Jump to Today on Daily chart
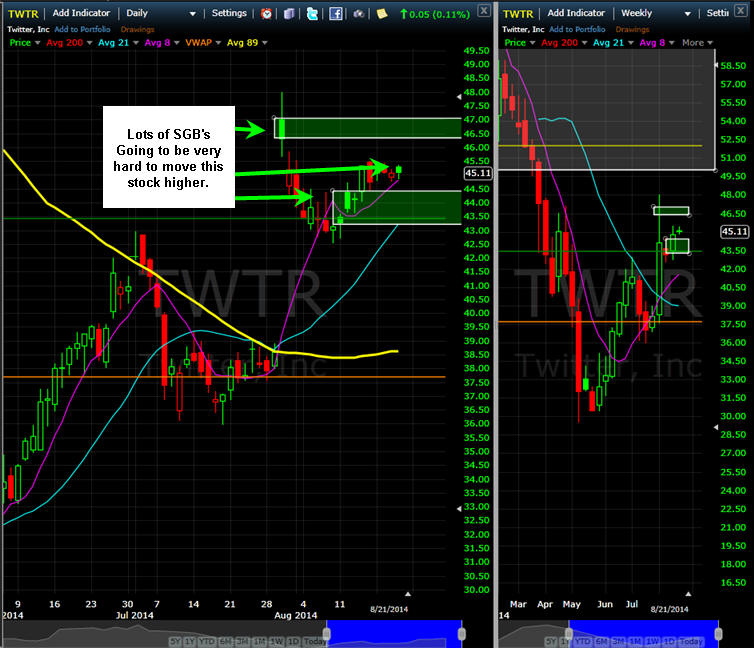Viewport: 754px width, 648px height. click(315, 641)
